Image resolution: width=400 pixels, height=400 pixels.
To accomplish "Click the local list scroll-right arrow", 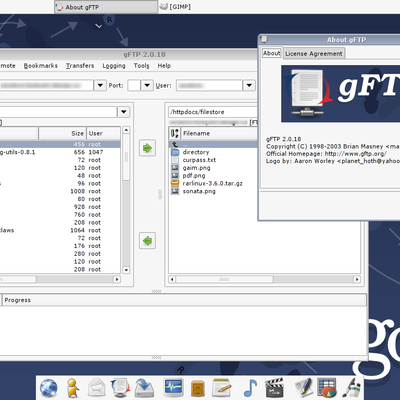I will tap(117, 279).
